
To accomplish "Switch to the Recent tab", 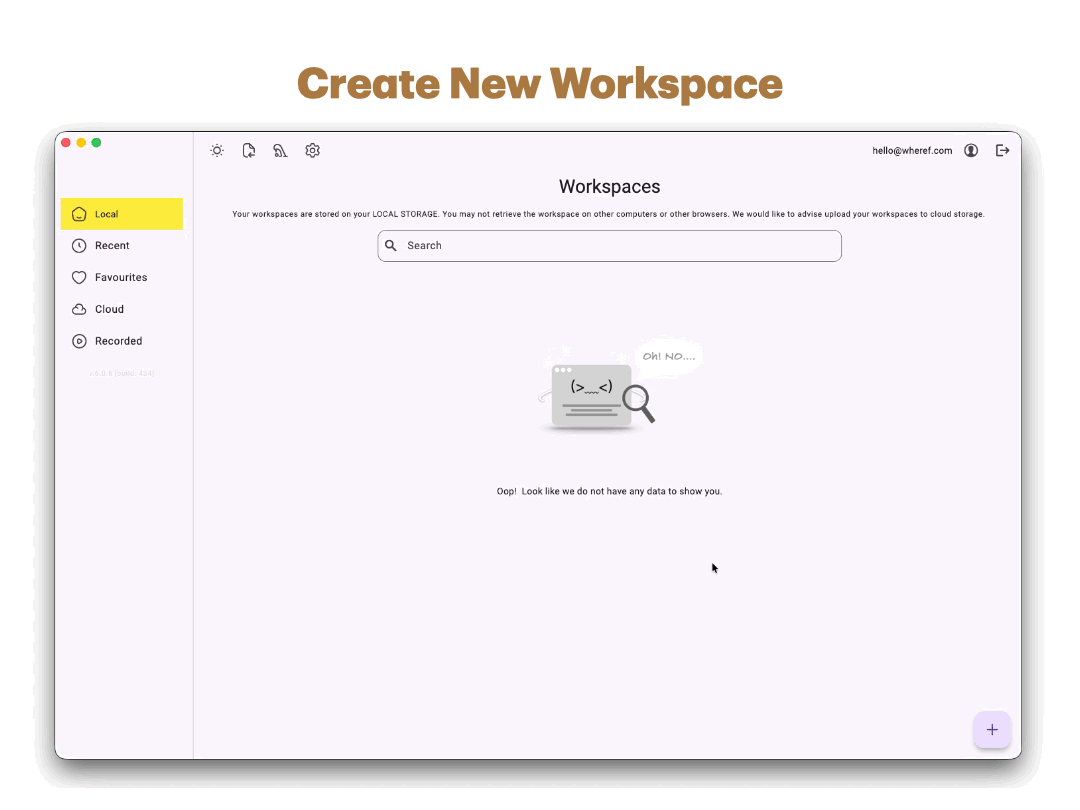I will tap(109, 245).
